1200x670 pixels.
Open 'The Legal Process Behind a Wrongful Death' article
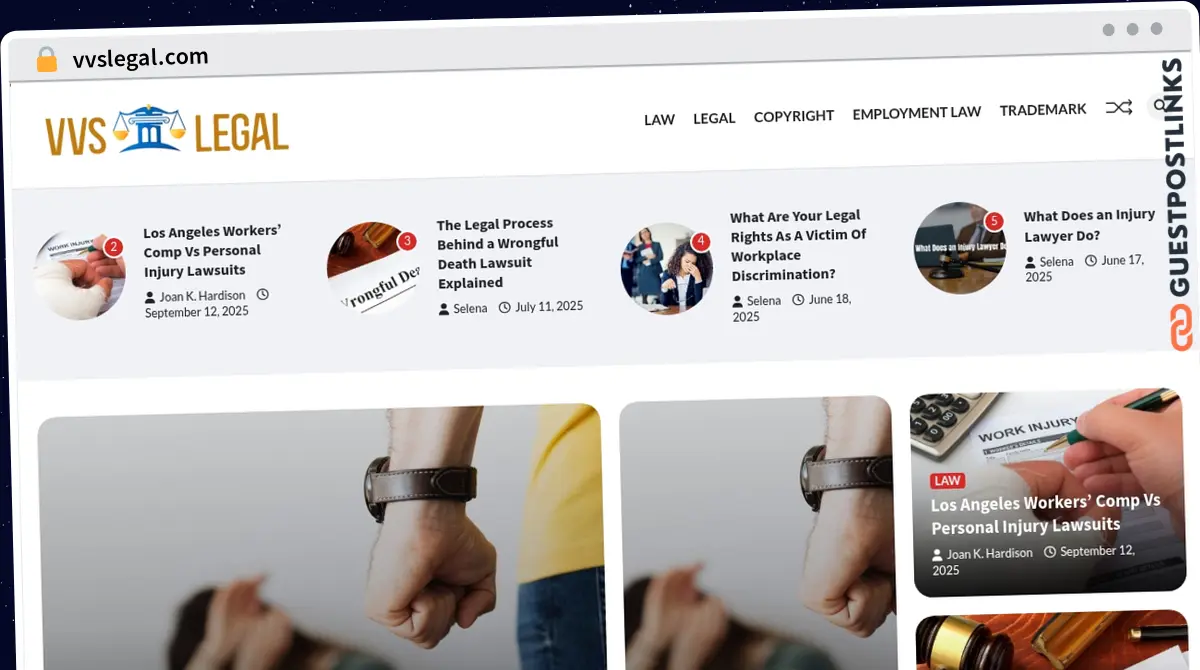click(x=498, y=253)
